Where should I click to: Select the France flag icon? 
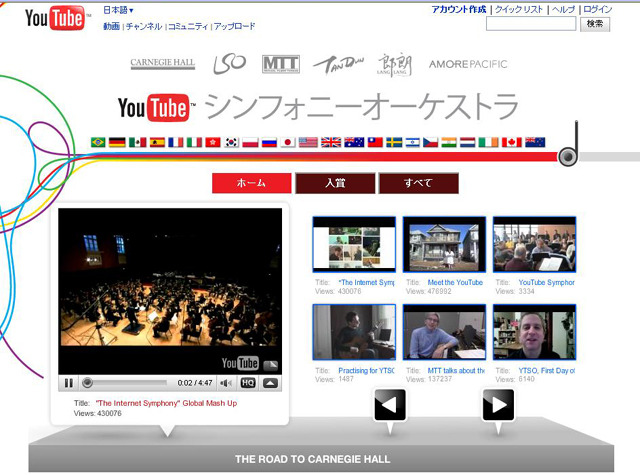pos(176,142)
